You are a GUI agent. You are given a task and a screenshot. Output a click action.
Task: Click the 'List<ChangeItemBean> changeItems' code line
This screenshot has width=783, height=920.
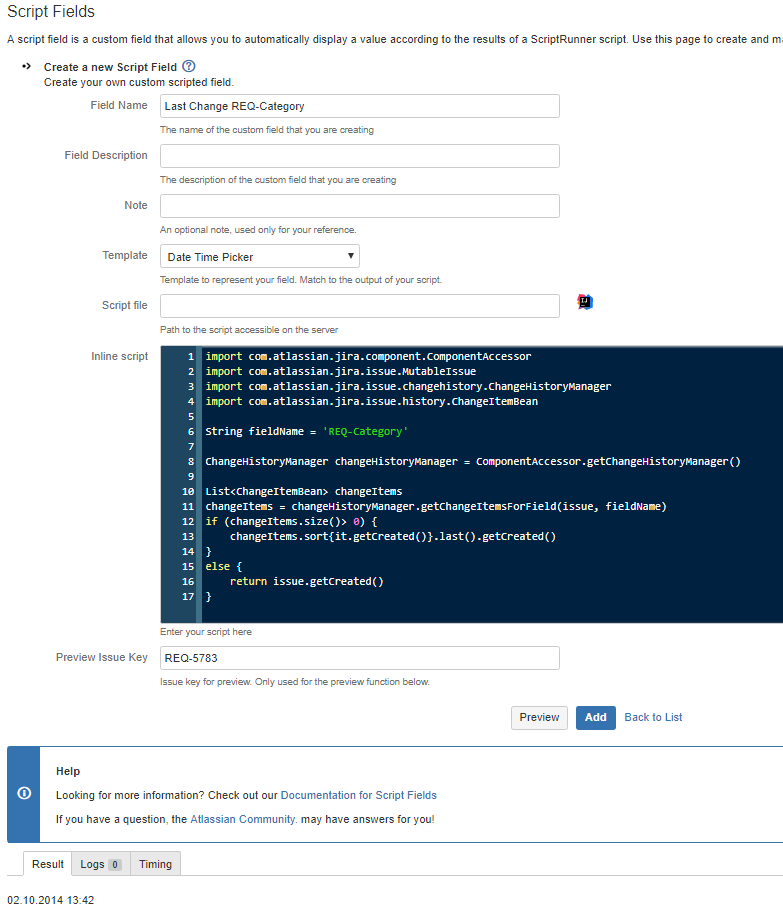click(x=304, y=491)
